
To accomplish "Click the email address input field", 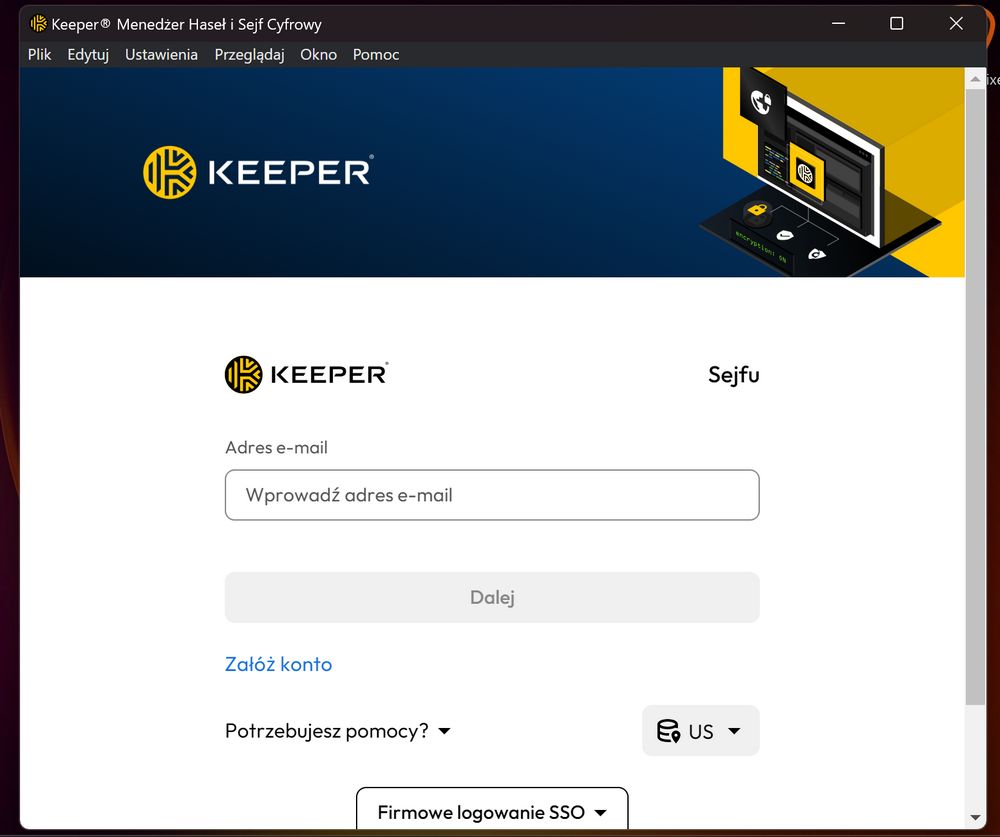I will pos(492,495).
